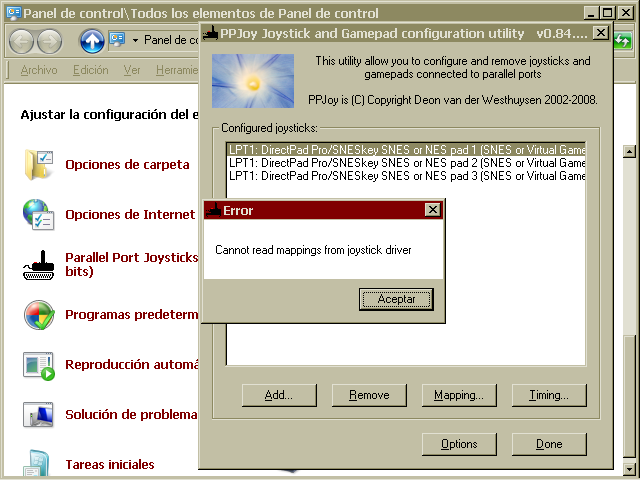Open the Ver menu
This screenshot has width=640, height=480.
(x=132, y=70)
